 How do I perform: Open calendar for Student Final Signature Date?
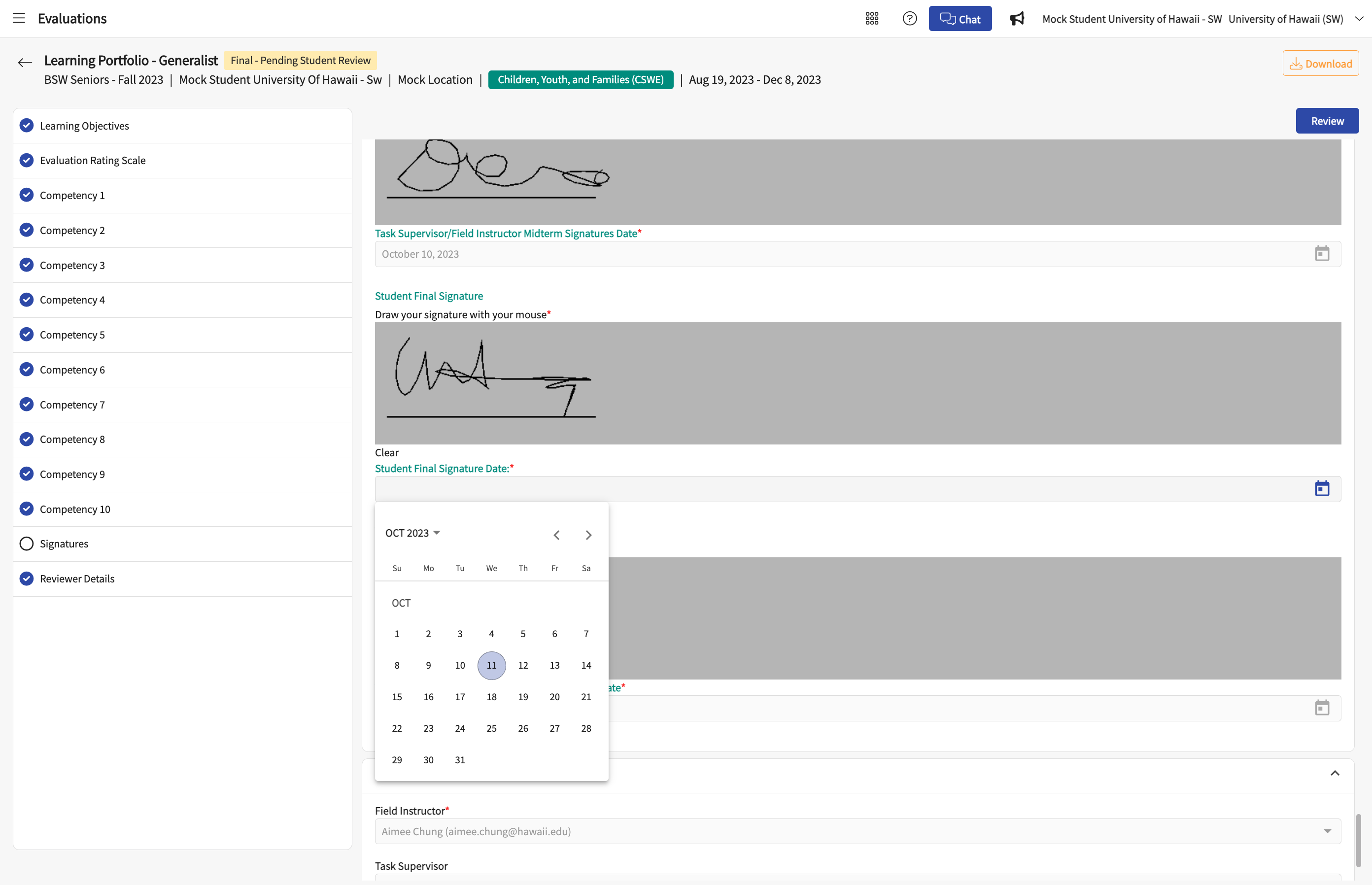click(x=1321, y=488)
